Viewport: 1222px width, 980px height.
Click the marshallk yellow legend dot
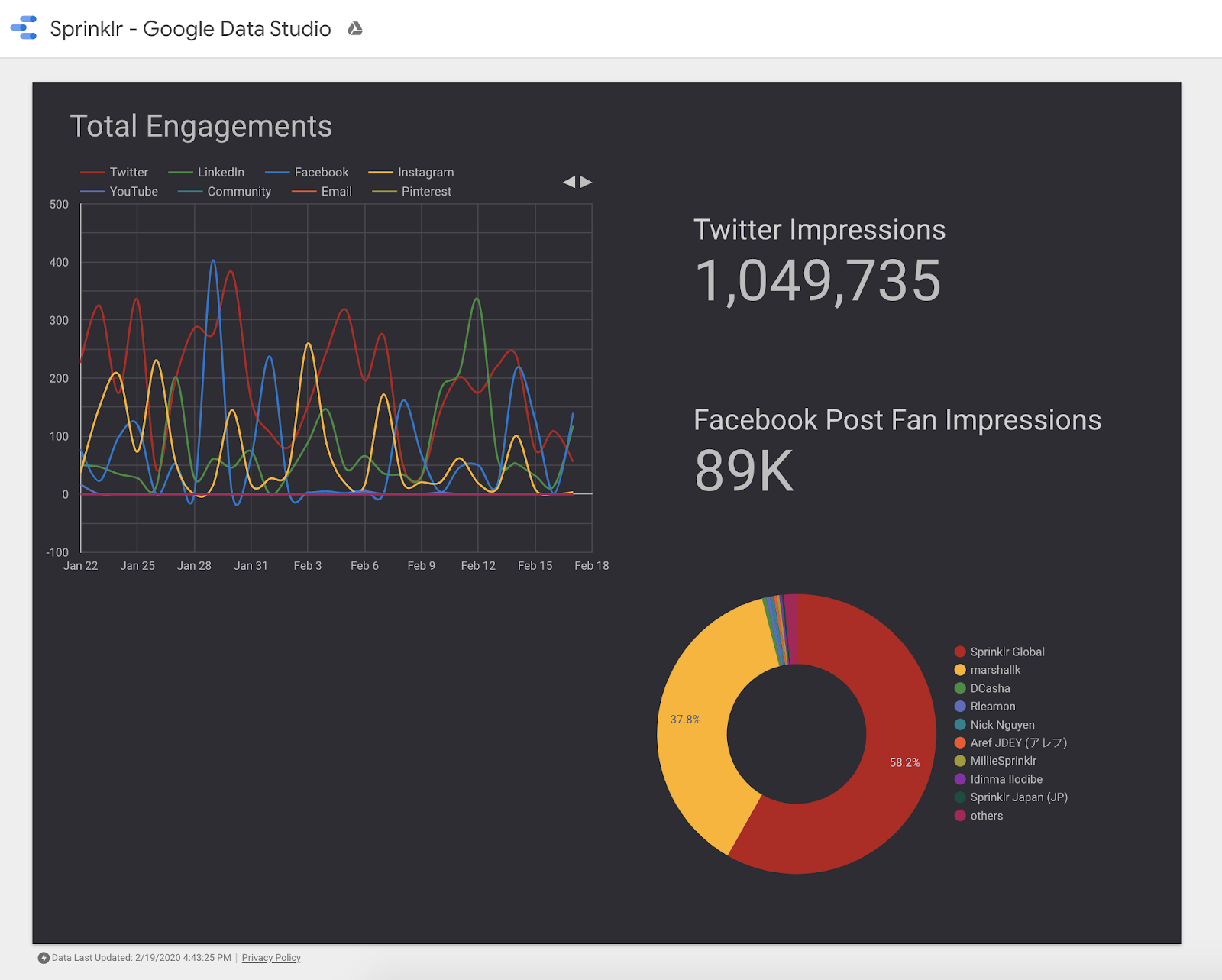click(x=960, y=670)
